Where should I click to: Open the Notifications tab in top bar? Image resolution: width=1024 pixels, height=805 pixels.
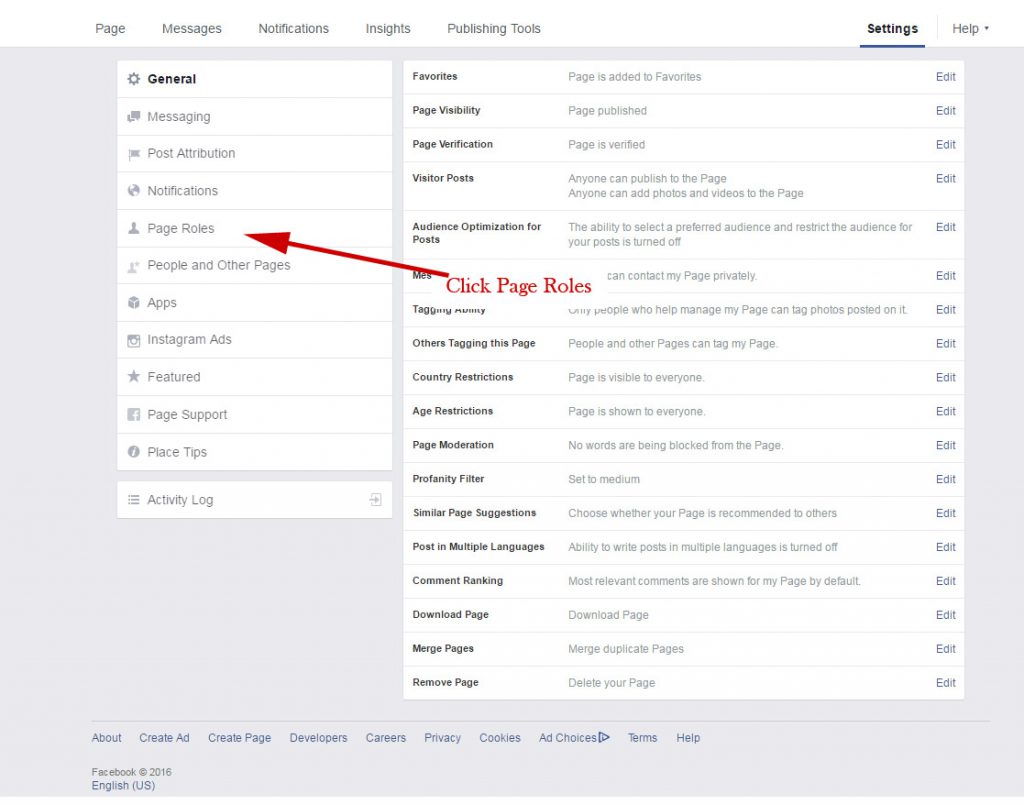coord(294,29)
